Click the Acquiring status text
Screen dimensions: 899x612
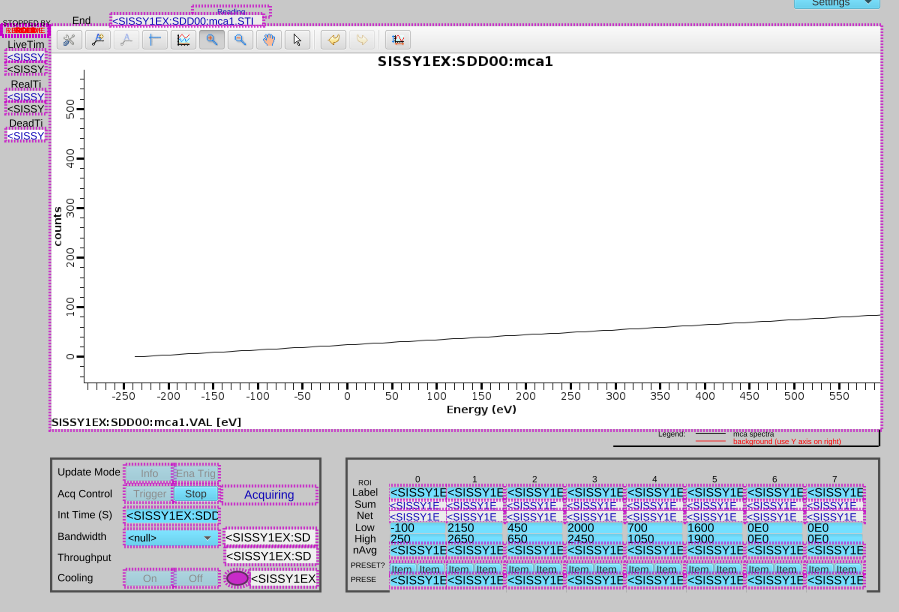pos(269,495)
